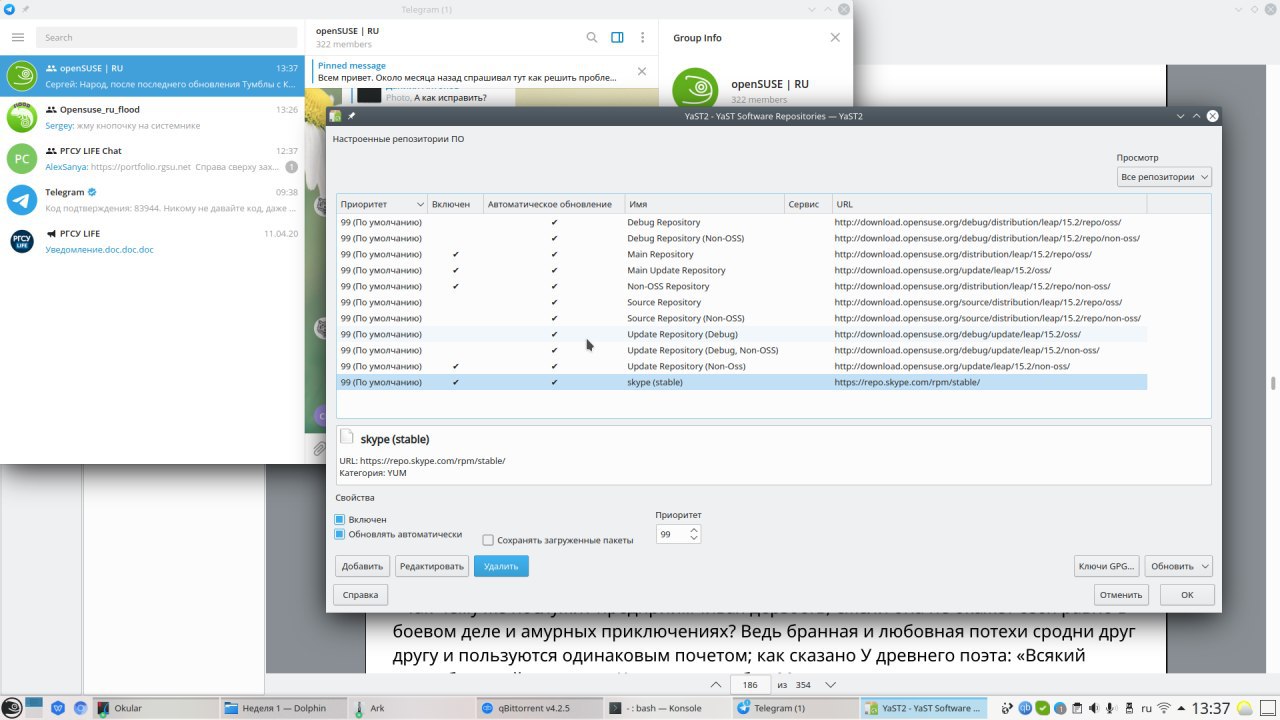This screenshot has height=720, width=1280.
Task: Toggle enabled checkmark of Update Repository (Non-Oss)
Action: pos(456,366)
